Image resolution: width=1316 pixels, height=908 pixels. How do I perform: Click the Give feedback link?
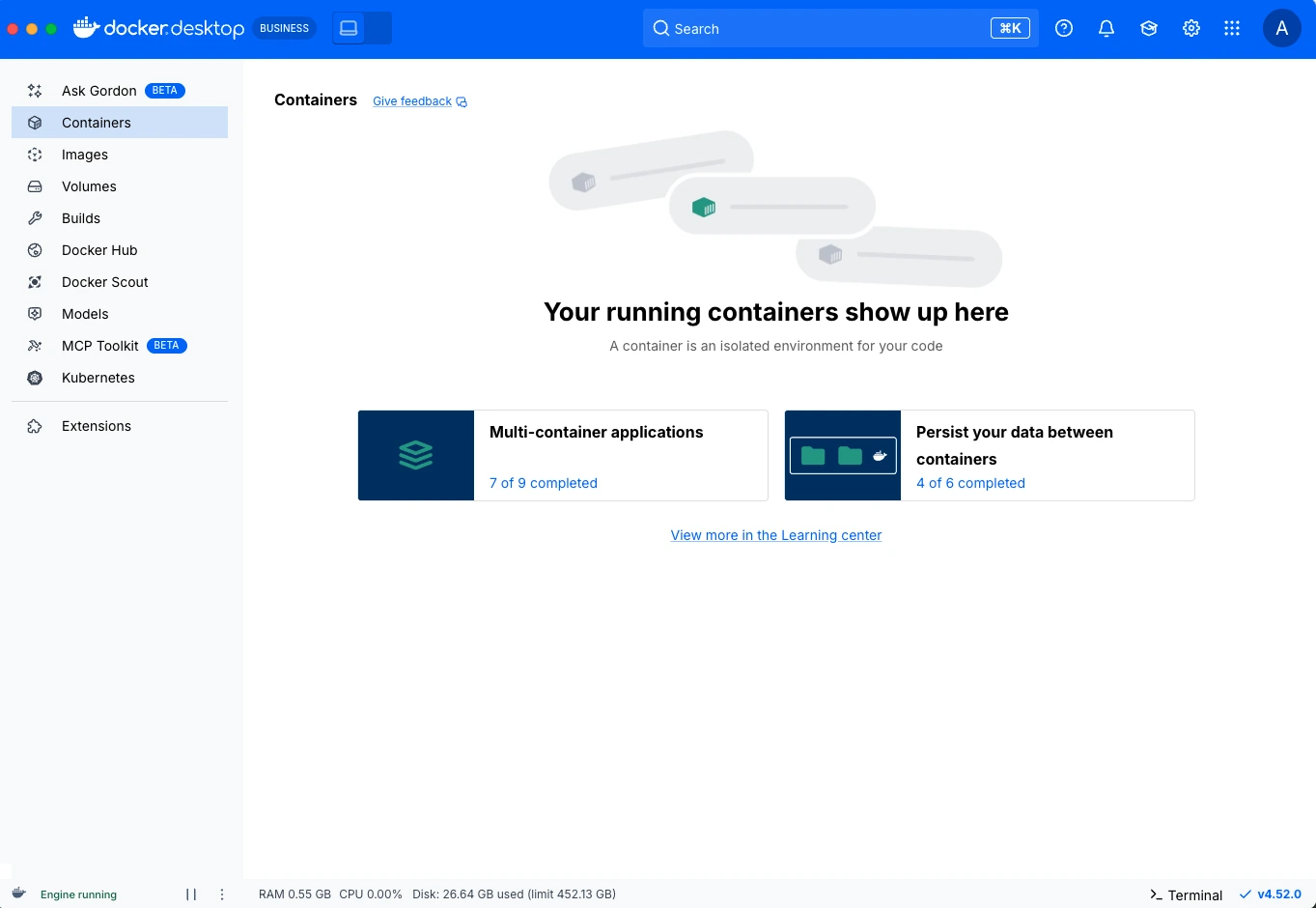pyautogui.click(x=412, y=100)
